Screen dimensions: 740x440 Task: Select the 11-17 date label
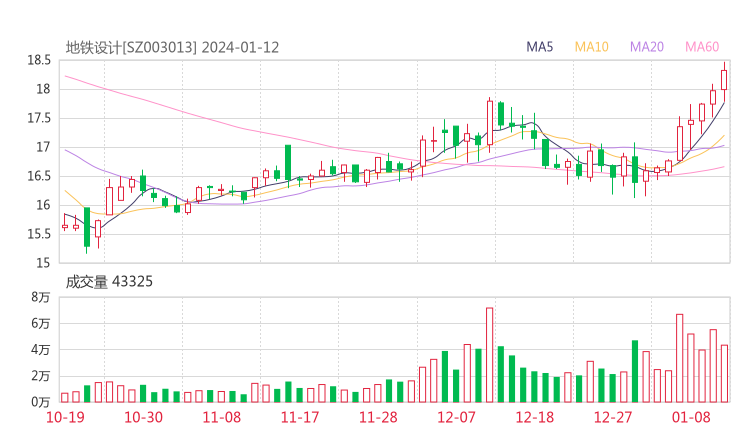click(x=300, y=417)
